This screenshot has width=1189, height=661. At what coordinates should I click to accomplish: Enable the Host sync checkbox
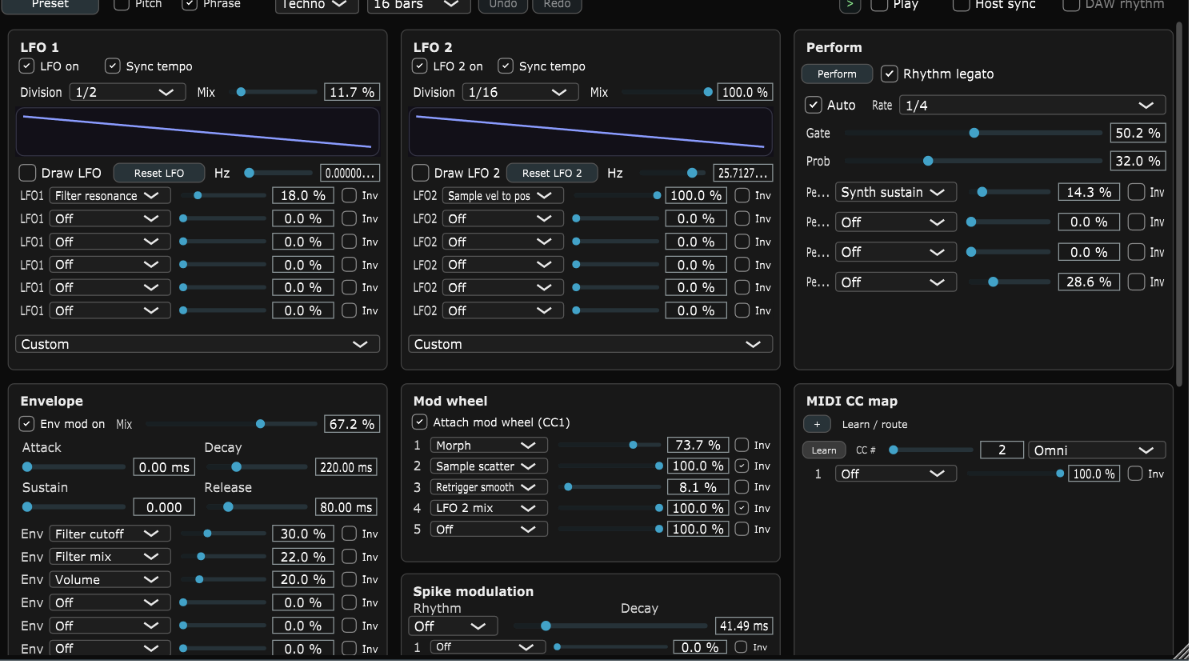pos(961,5)
